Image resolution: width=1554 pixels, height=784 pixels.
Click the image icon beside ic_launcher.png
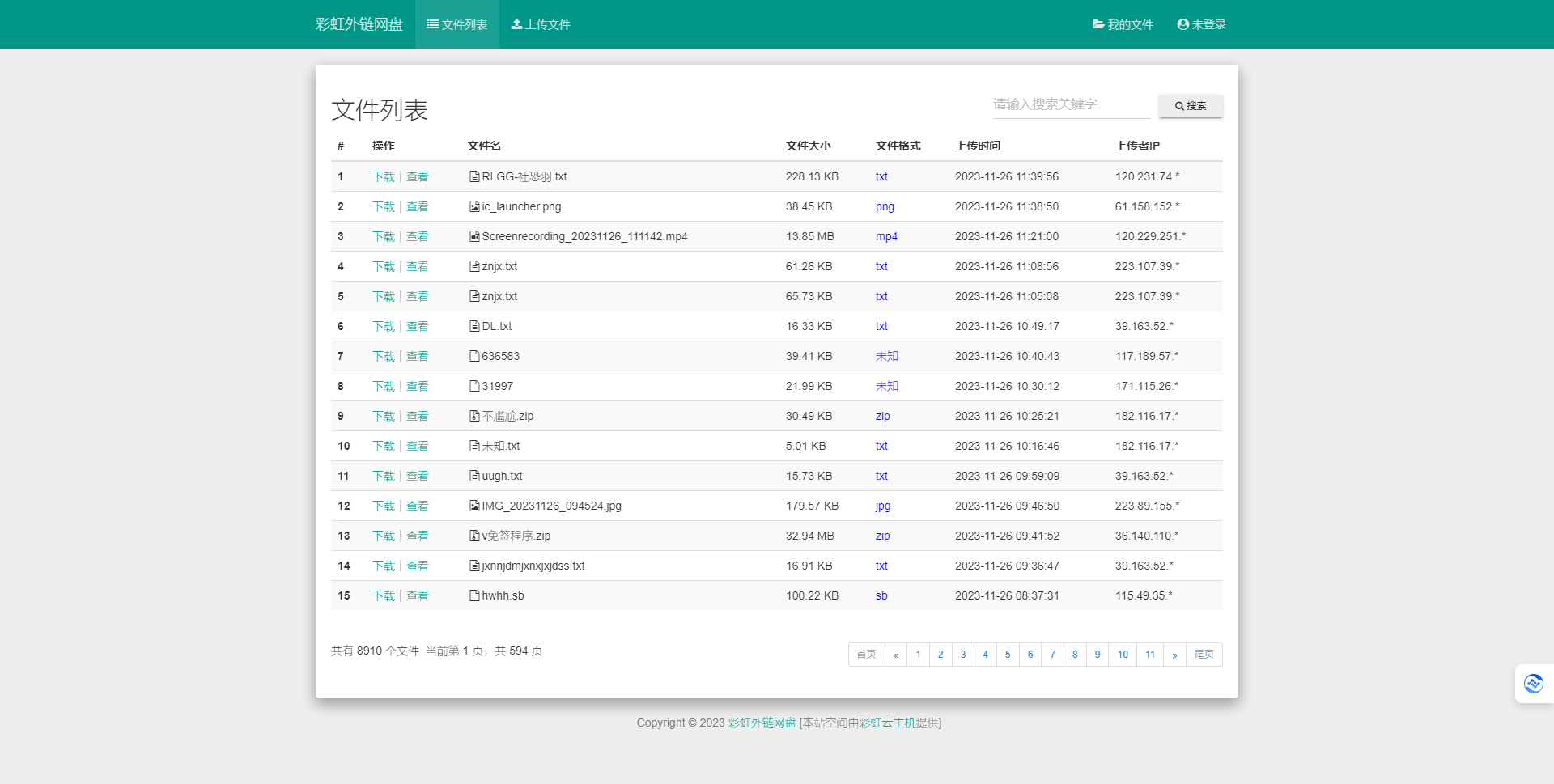[474, 206]
